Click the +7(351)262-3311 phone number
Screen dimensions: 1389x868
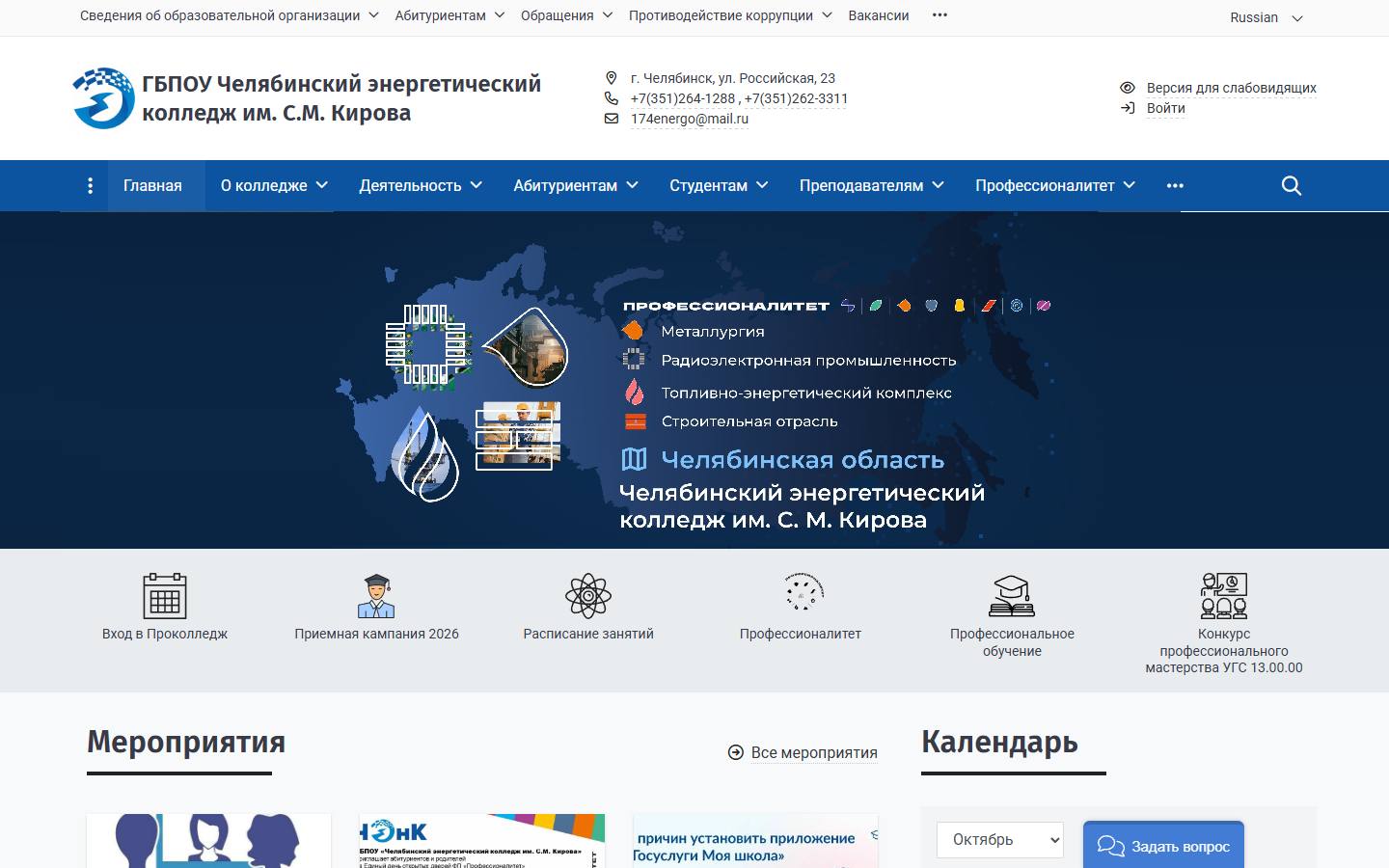click(x=796, y=98)
